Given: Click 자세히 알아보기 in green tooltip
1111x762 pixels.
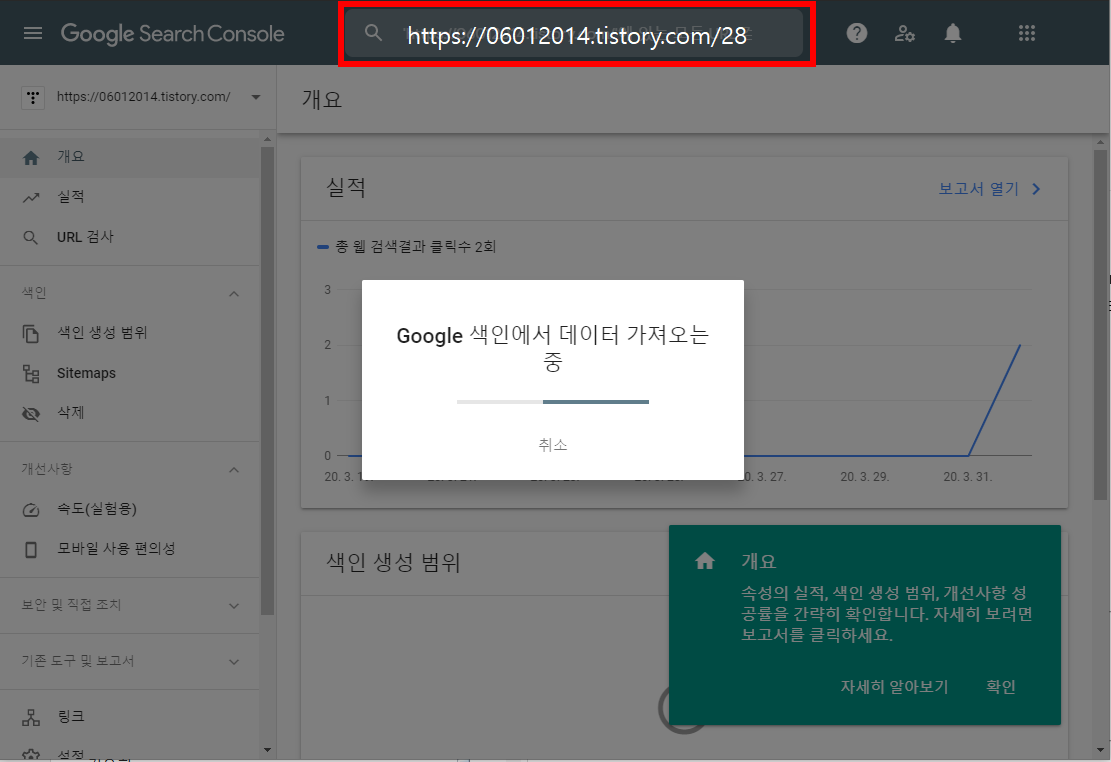Looking at the screenshot, I should click(x=894, y=687).
